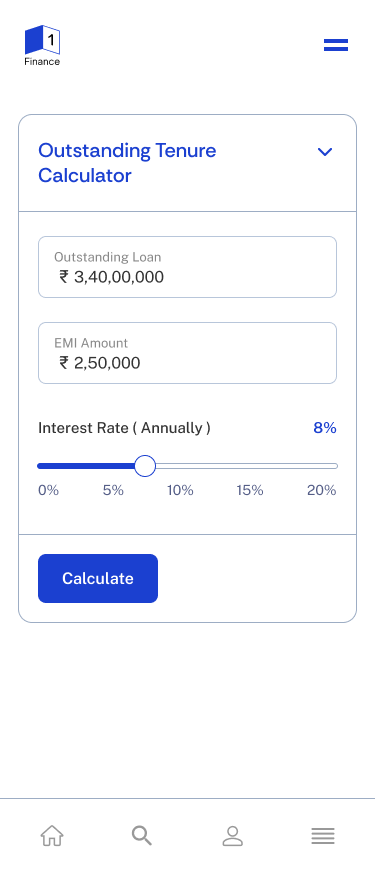
Task: Click the rupee symbol in EMI Amount
Action: click(64, 363)
